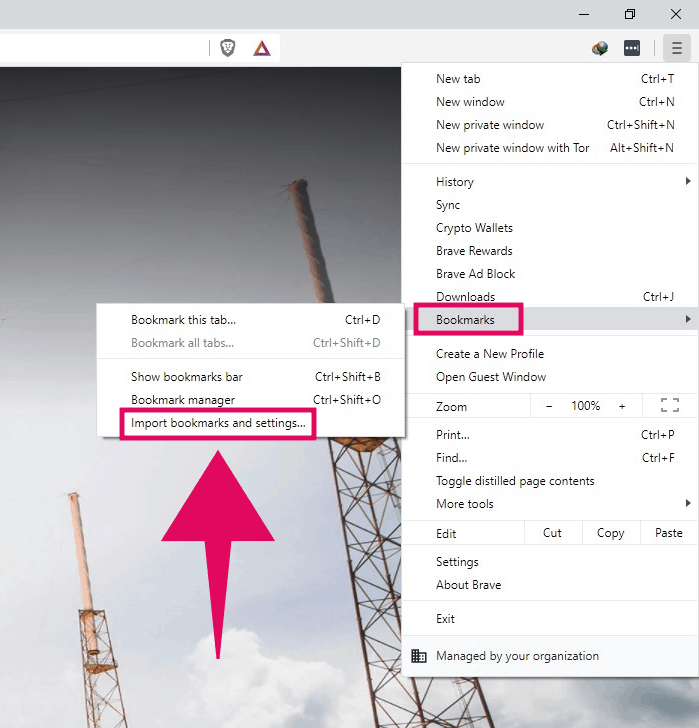
Task: Open Downloads from the menu
Action: [550, 297]
